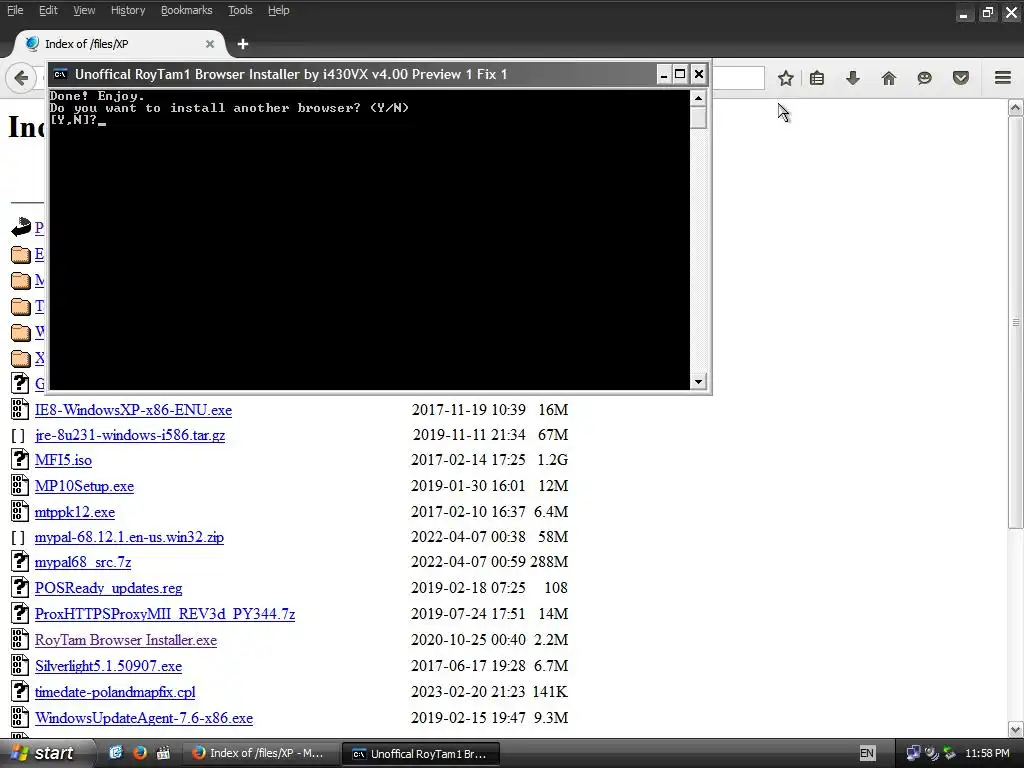Open the History menu
The width and height of the screenshot is (1024, 768).
pyautogui.click(x=128, y=10)
